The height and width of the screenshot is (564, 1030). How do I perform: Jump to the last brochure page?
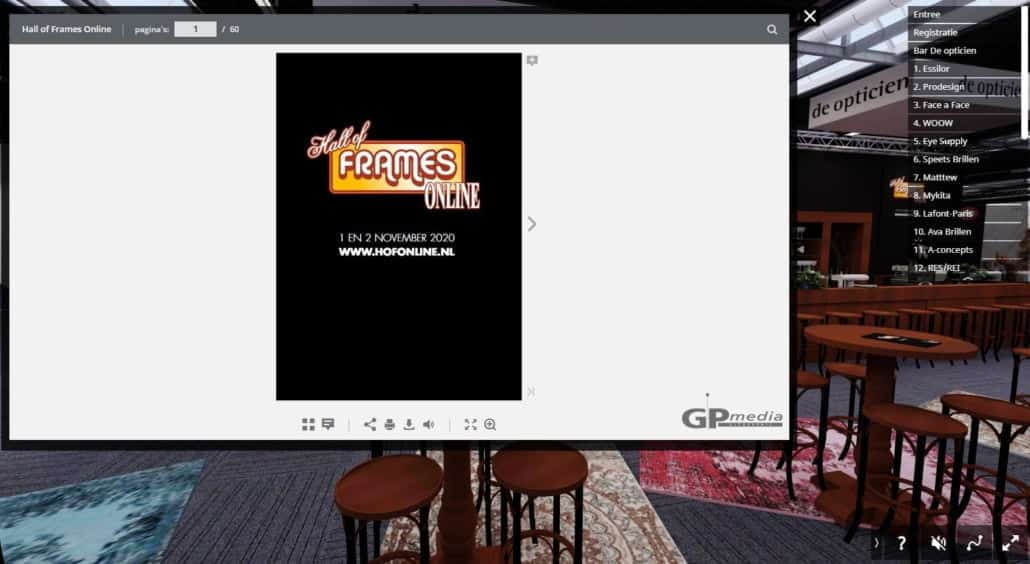(531, 392)
